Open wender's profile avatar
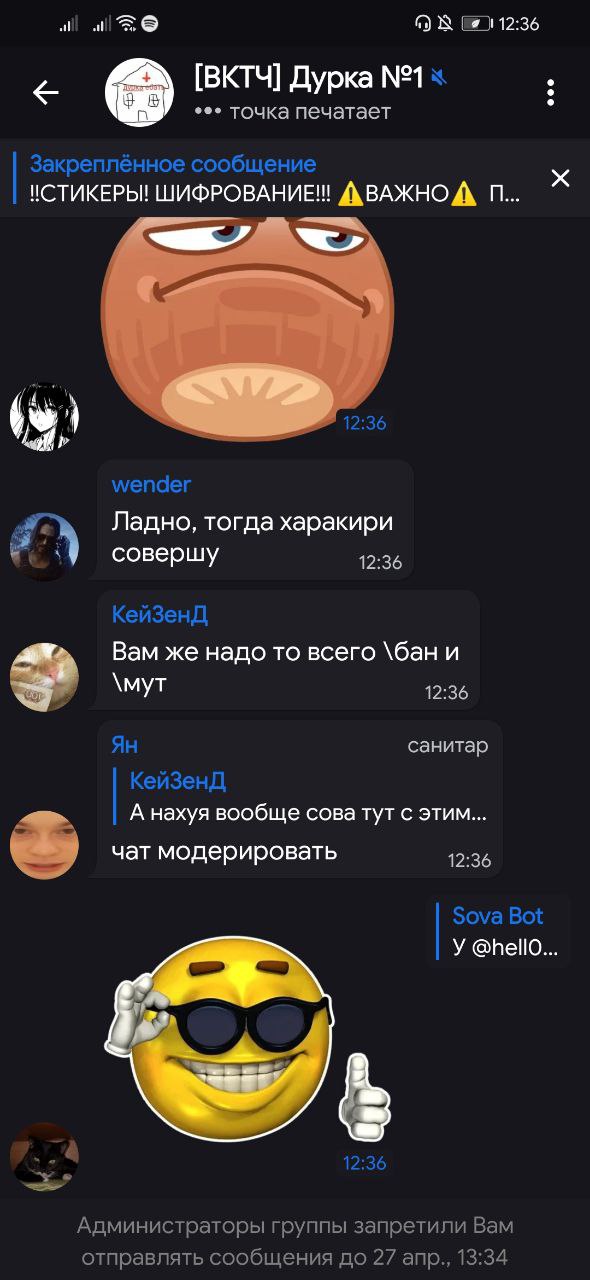Viewport: 590px width, 1280px height. (44, 547)
